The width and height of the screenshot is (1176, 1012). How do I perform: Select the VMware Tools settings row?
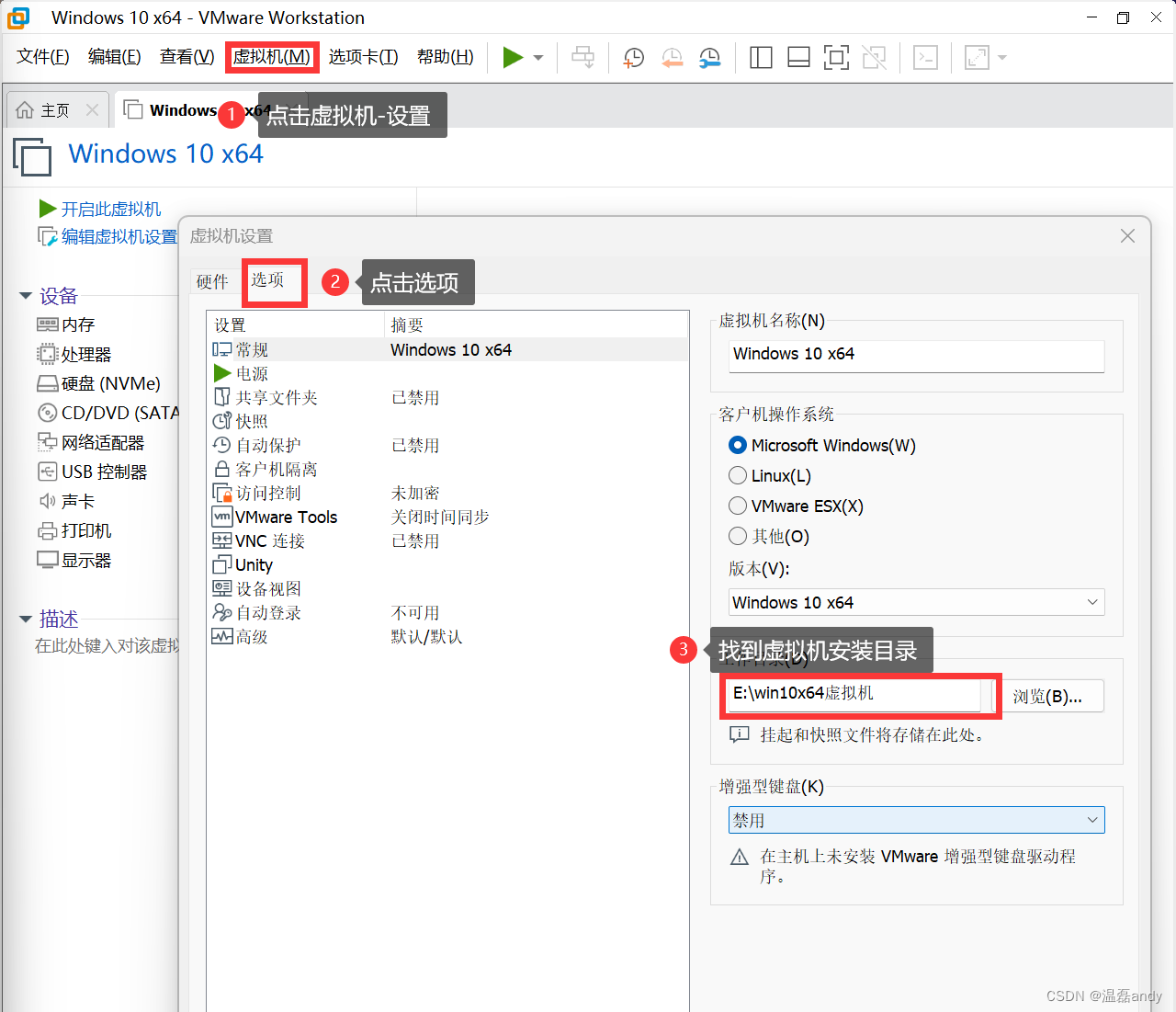447,517
